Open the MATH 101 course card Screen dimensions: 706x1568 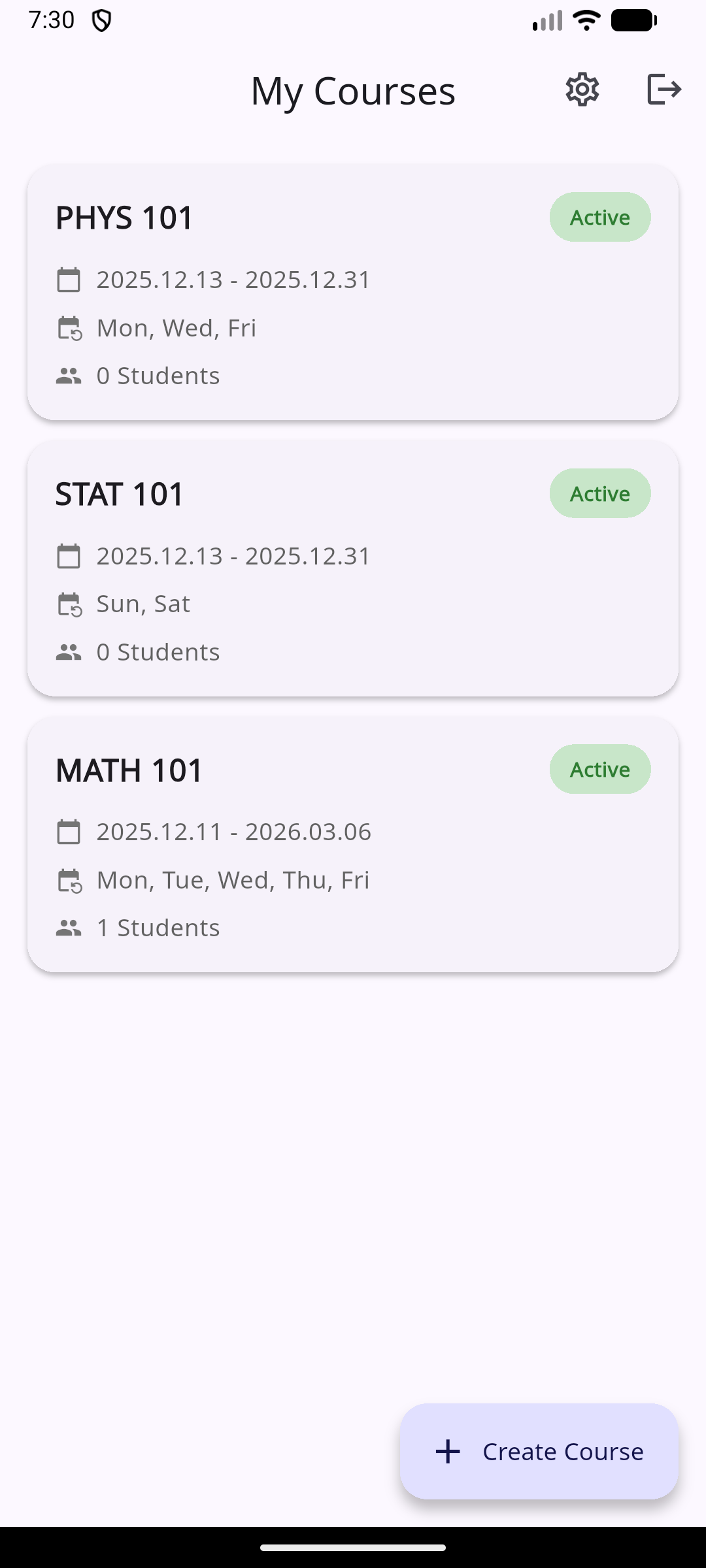(x=353, y=843)
